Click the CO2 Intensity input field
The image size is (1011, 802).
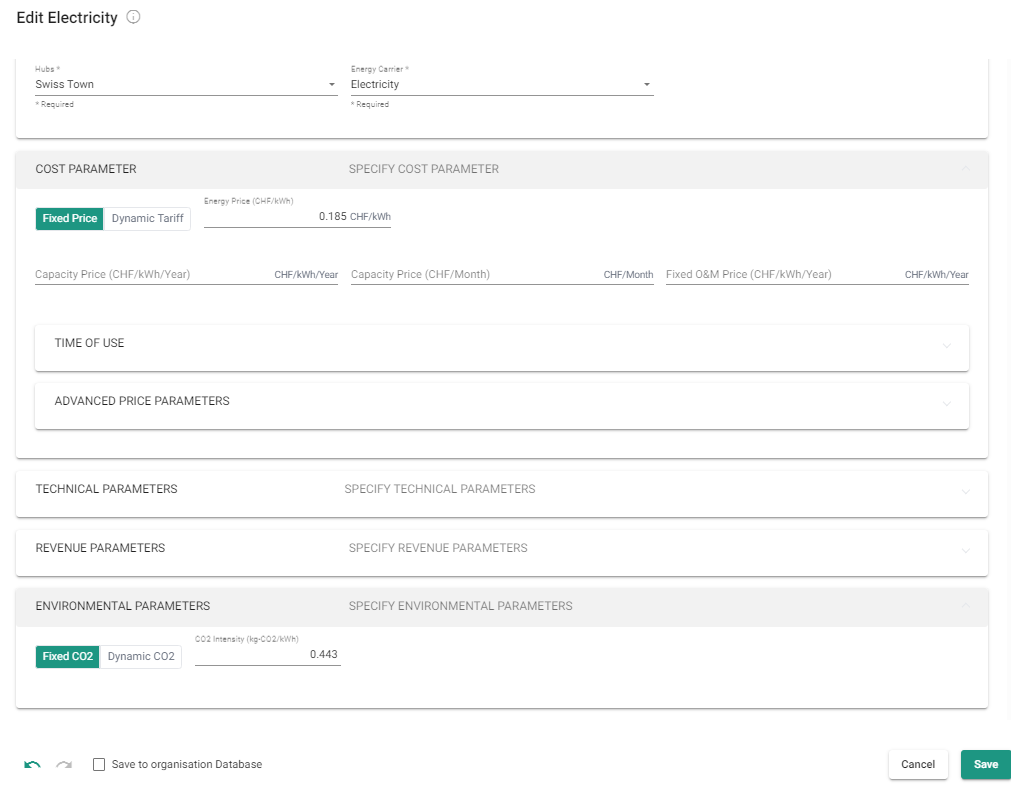coord(267,654)
